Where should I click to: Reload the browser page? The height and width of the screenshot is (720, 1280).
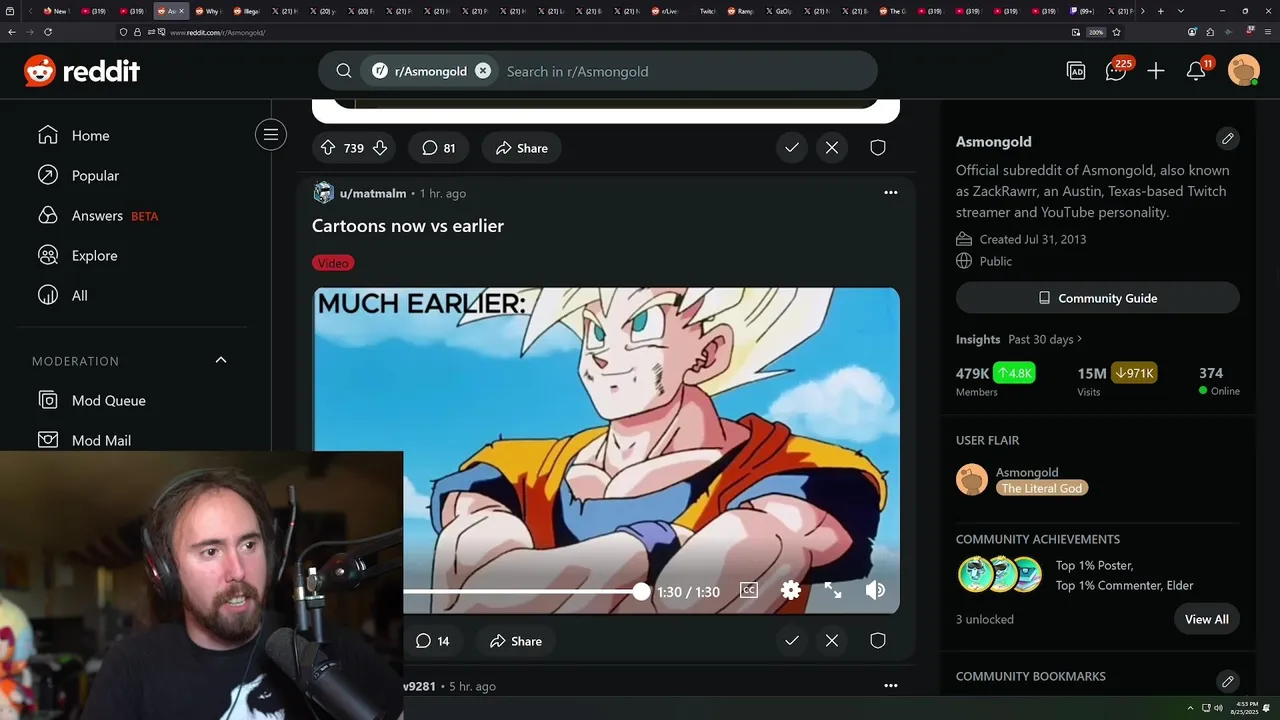(47, 32)
